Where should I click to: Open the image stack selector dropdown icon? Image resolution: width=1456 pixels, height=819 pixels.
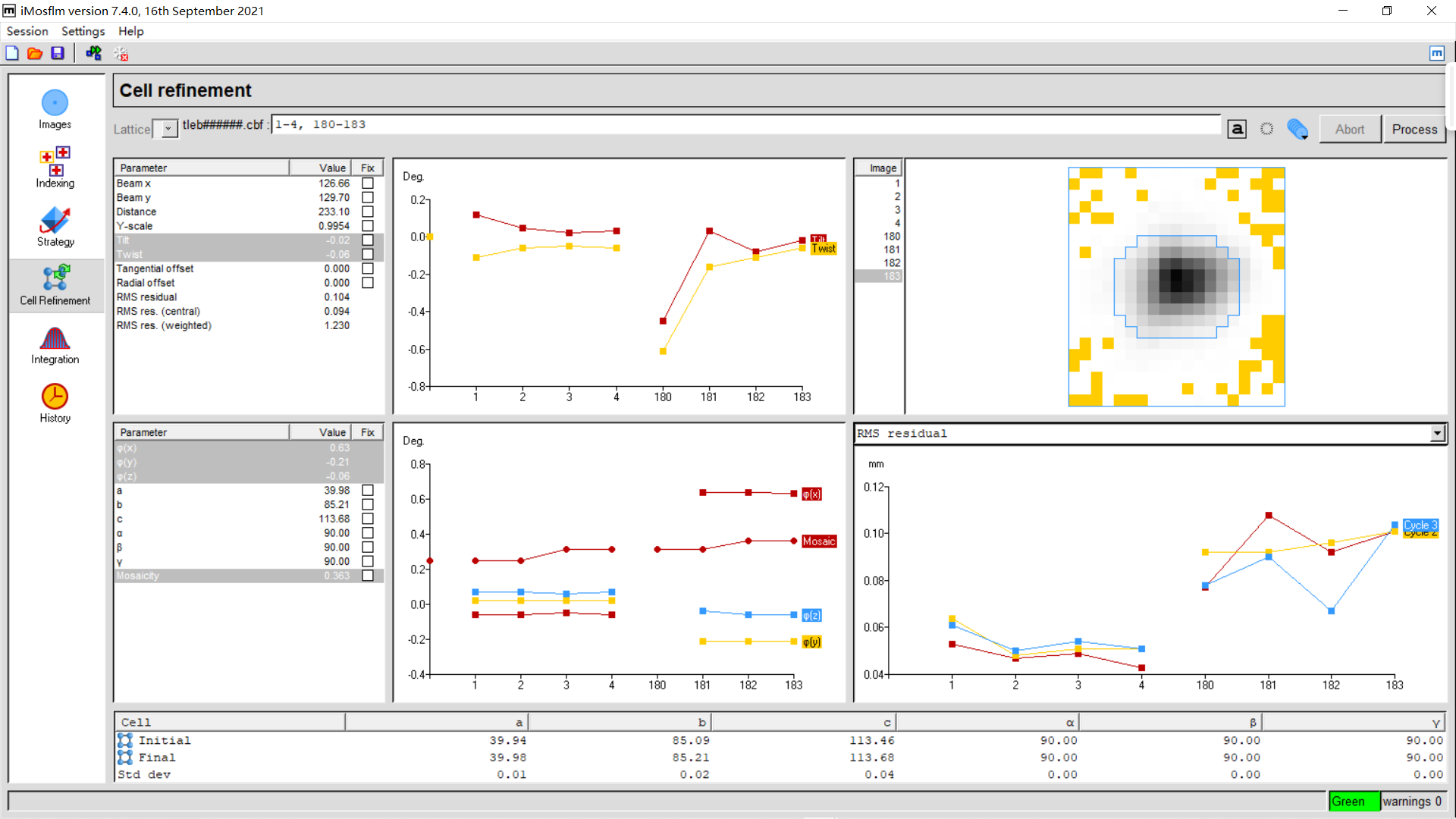click(x=1298, y=129)
